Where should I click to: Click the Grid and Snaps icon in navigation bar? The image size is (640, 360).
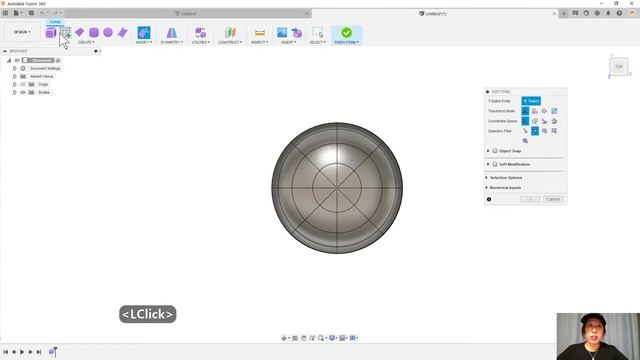tap(342, 338)
